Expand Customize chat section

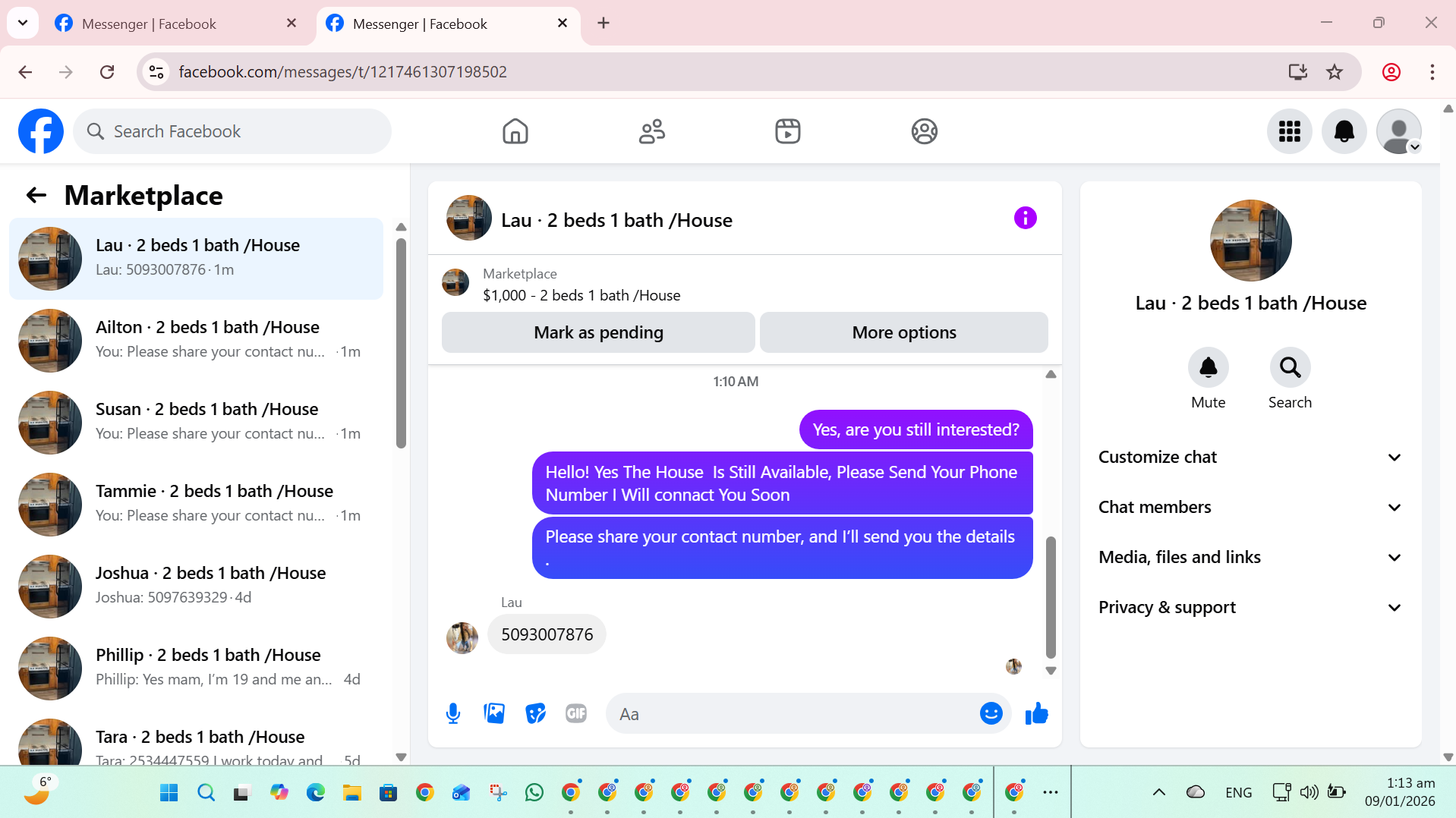pos(1250,457)
